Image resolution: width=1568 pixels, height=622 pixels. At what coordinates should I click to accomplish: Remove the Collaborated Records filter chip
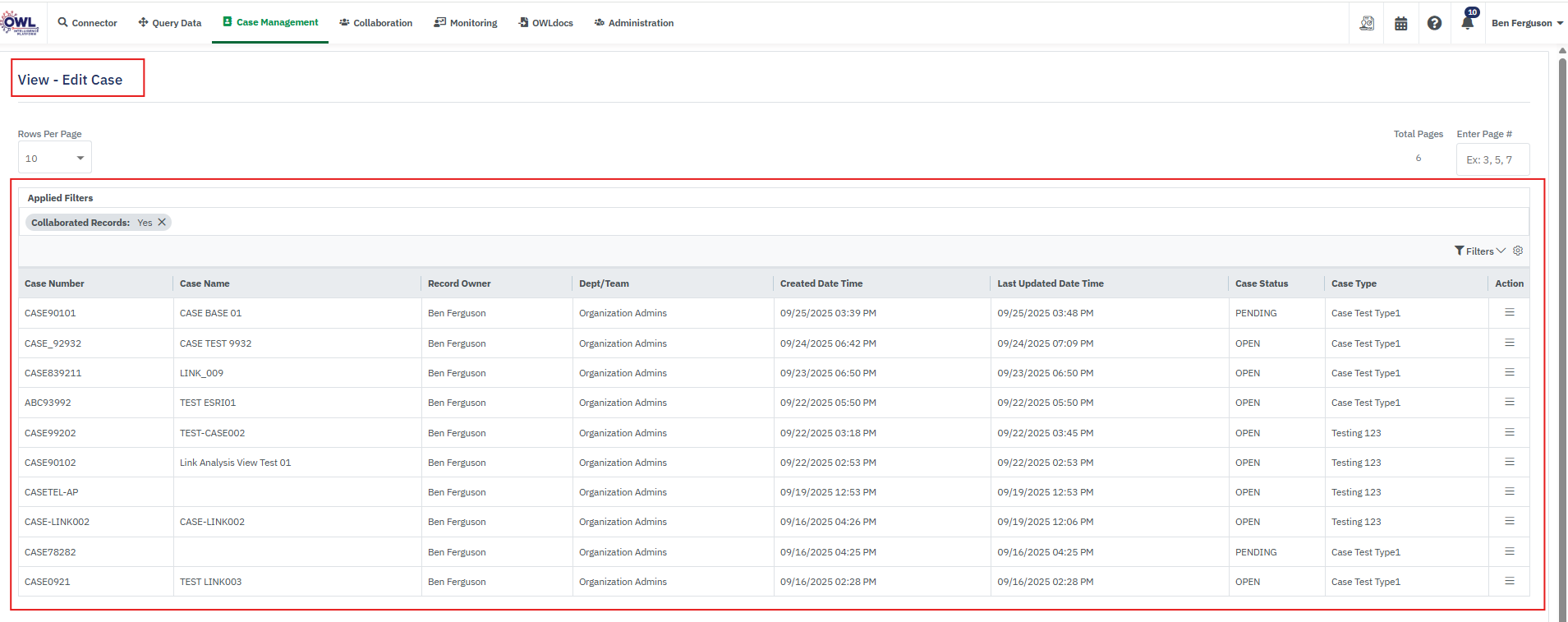162,222
